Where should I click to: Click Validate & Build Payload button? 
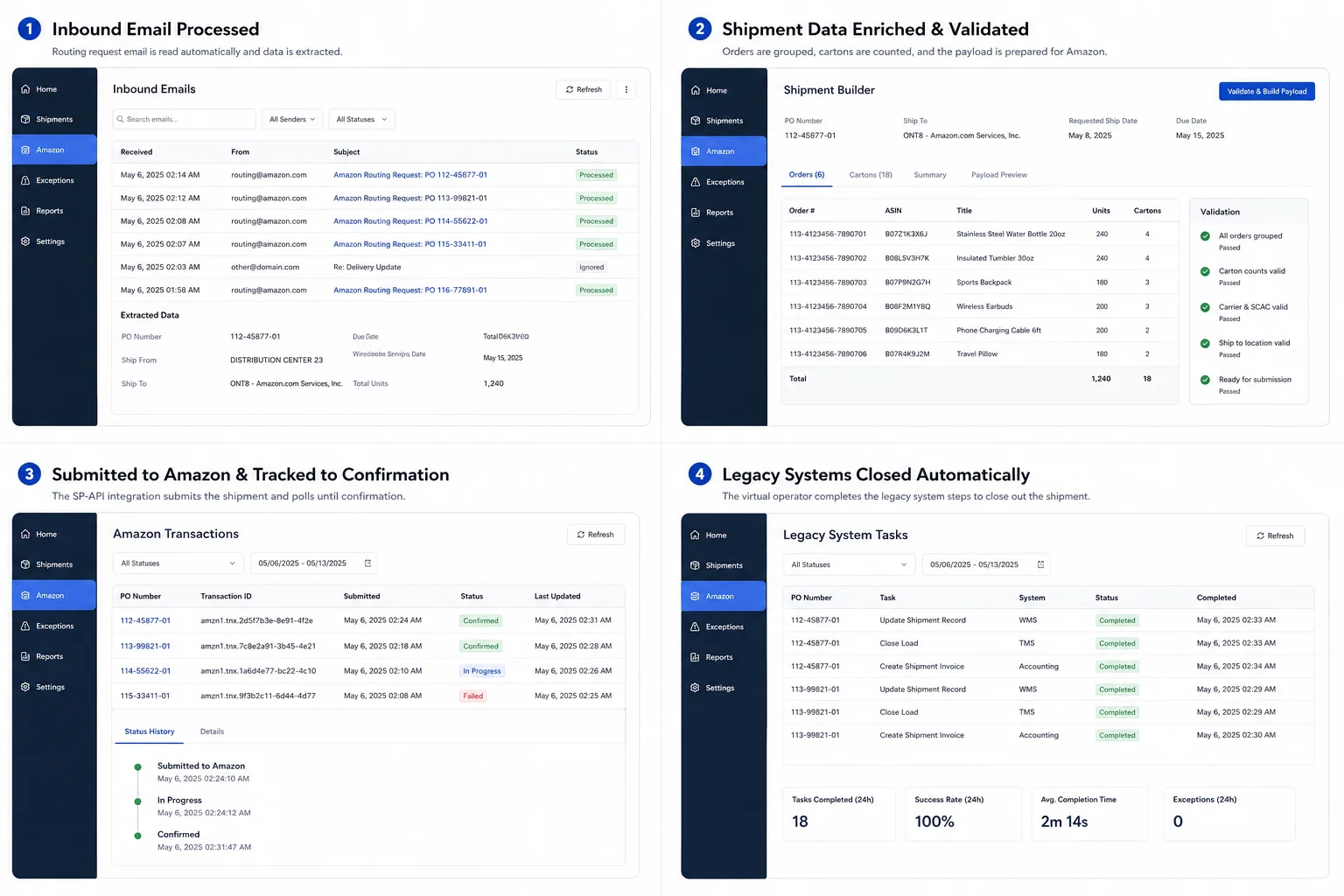pyautogui.click(x=1267, y=91)
